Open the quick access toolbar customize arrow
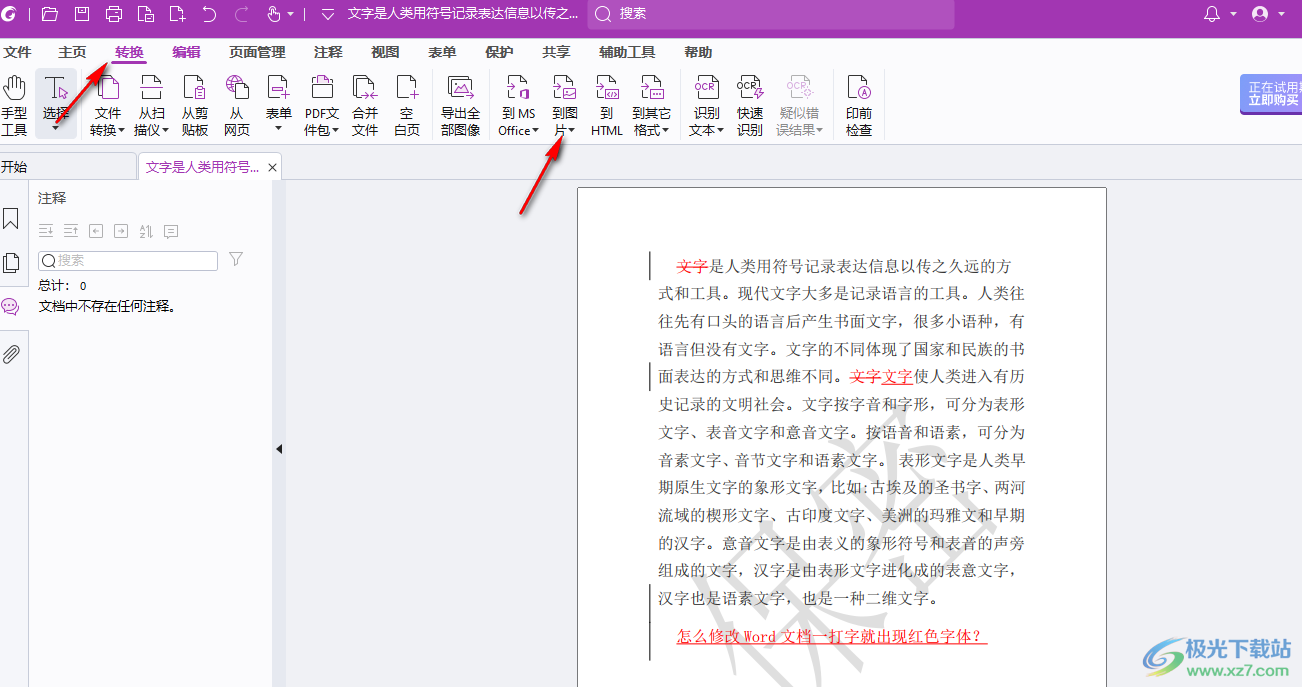The height and width of the screenshot is (687, 1302). pos(327,14)
